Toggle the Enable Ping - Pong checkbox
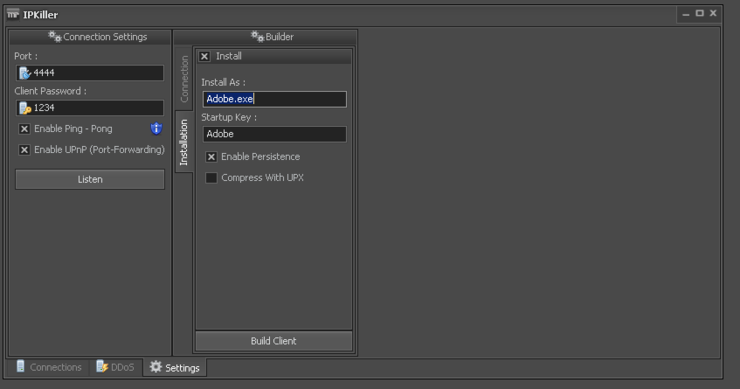Image resolution: width=740 pixels, height=389 pixels. click(x=24, y=128)
